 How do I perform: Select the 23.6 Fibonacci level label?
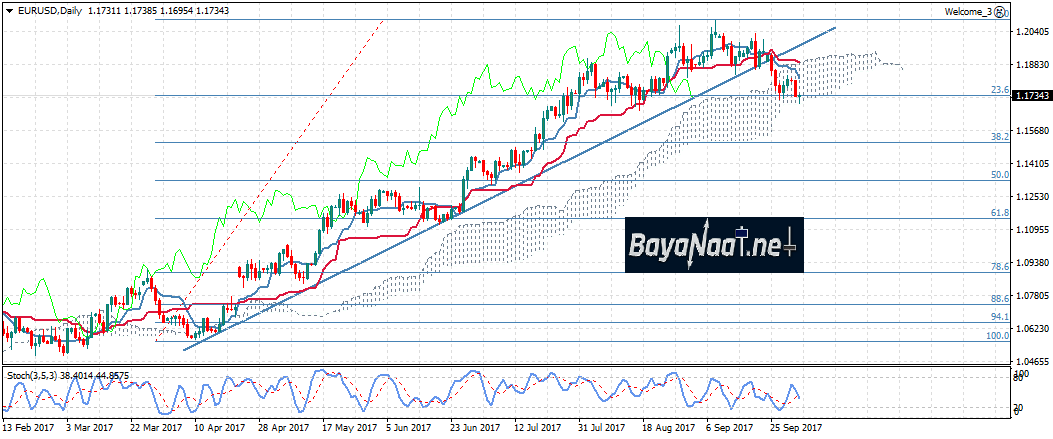(x=998, y=90)
